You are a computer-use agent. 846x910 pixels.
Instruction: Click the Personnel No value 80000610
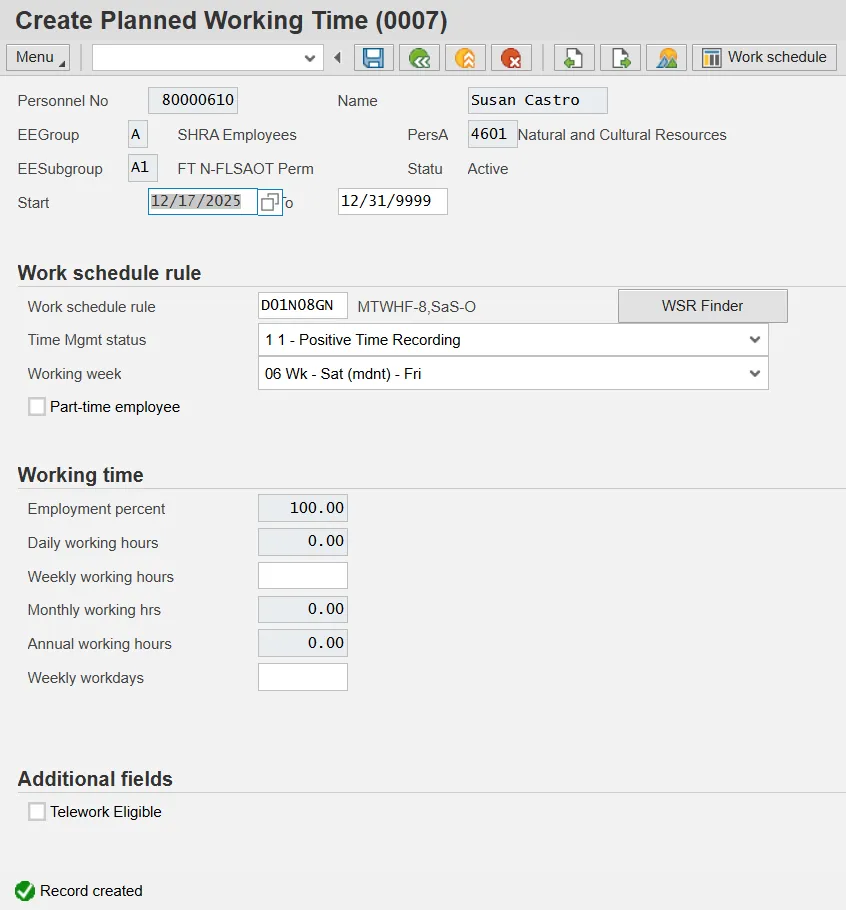pos(193,100)
